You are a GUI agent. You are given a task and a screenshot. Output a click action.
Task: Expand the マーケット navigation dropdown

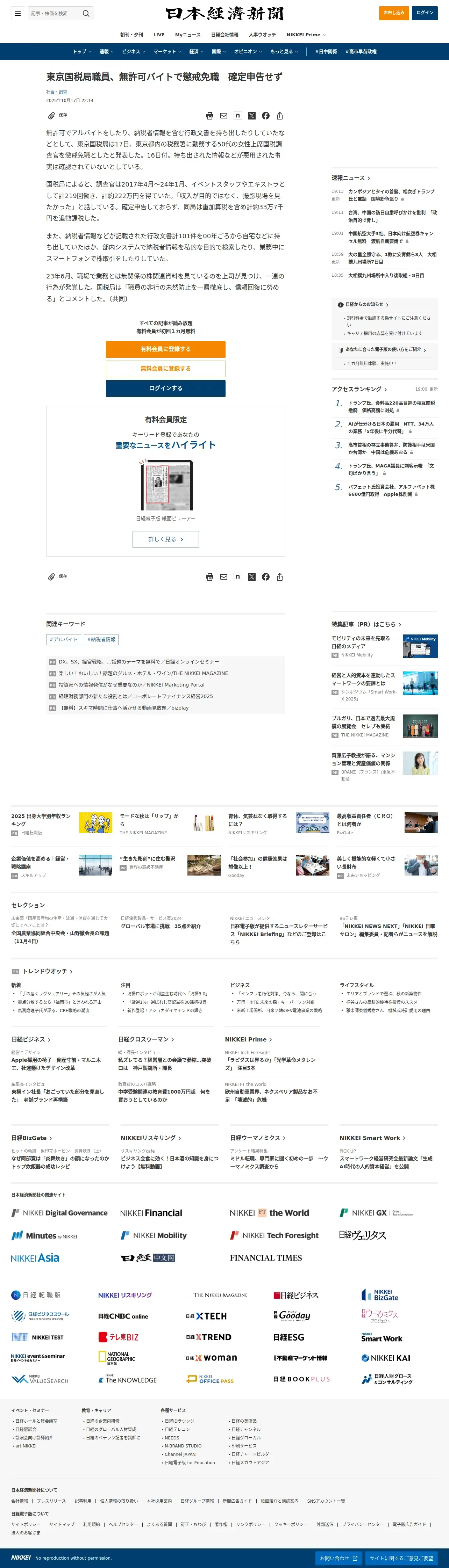[168, 52]
